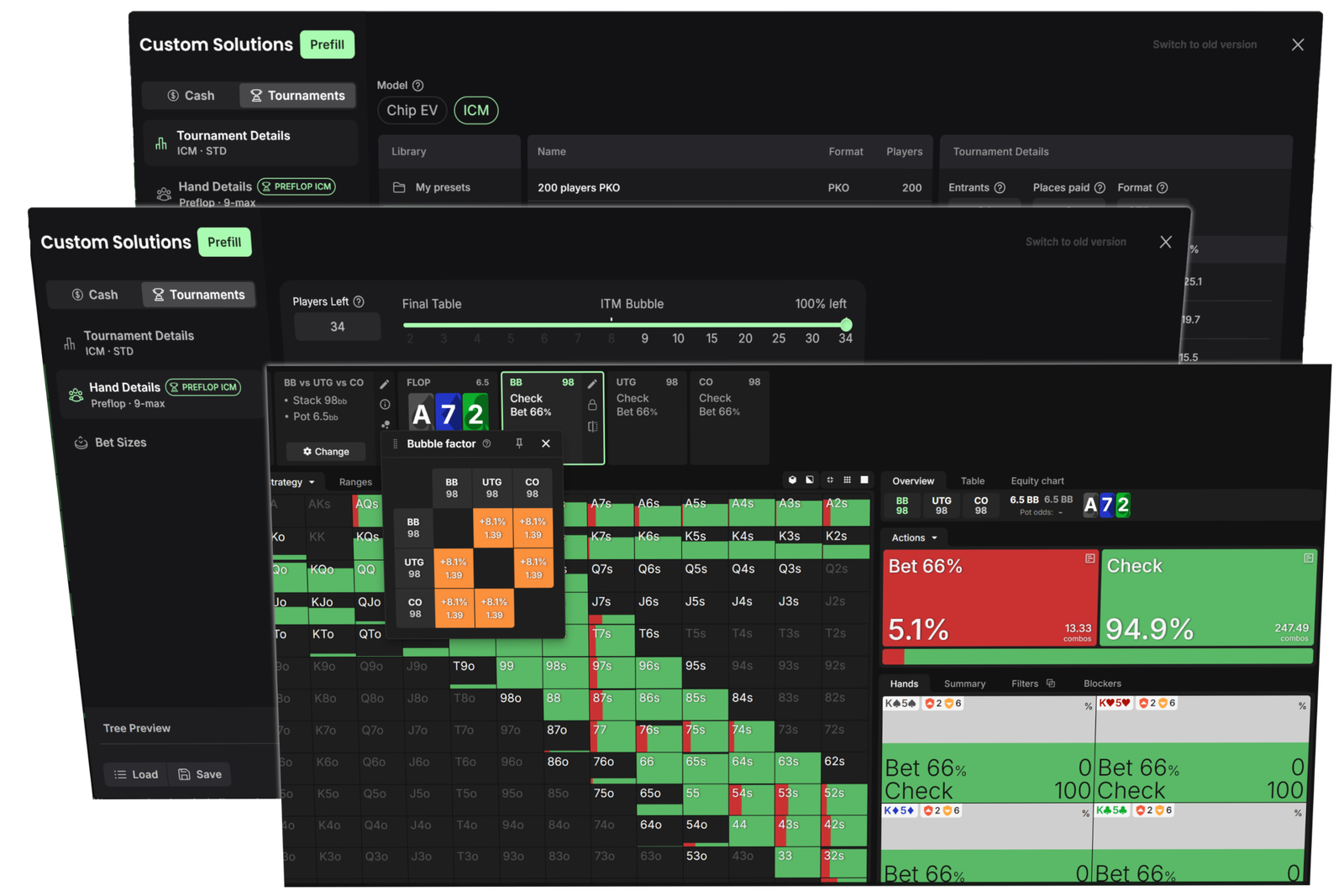Click the info icon on the scenario card
This screenshot has width=1344, height=896.
click(385, 404)
